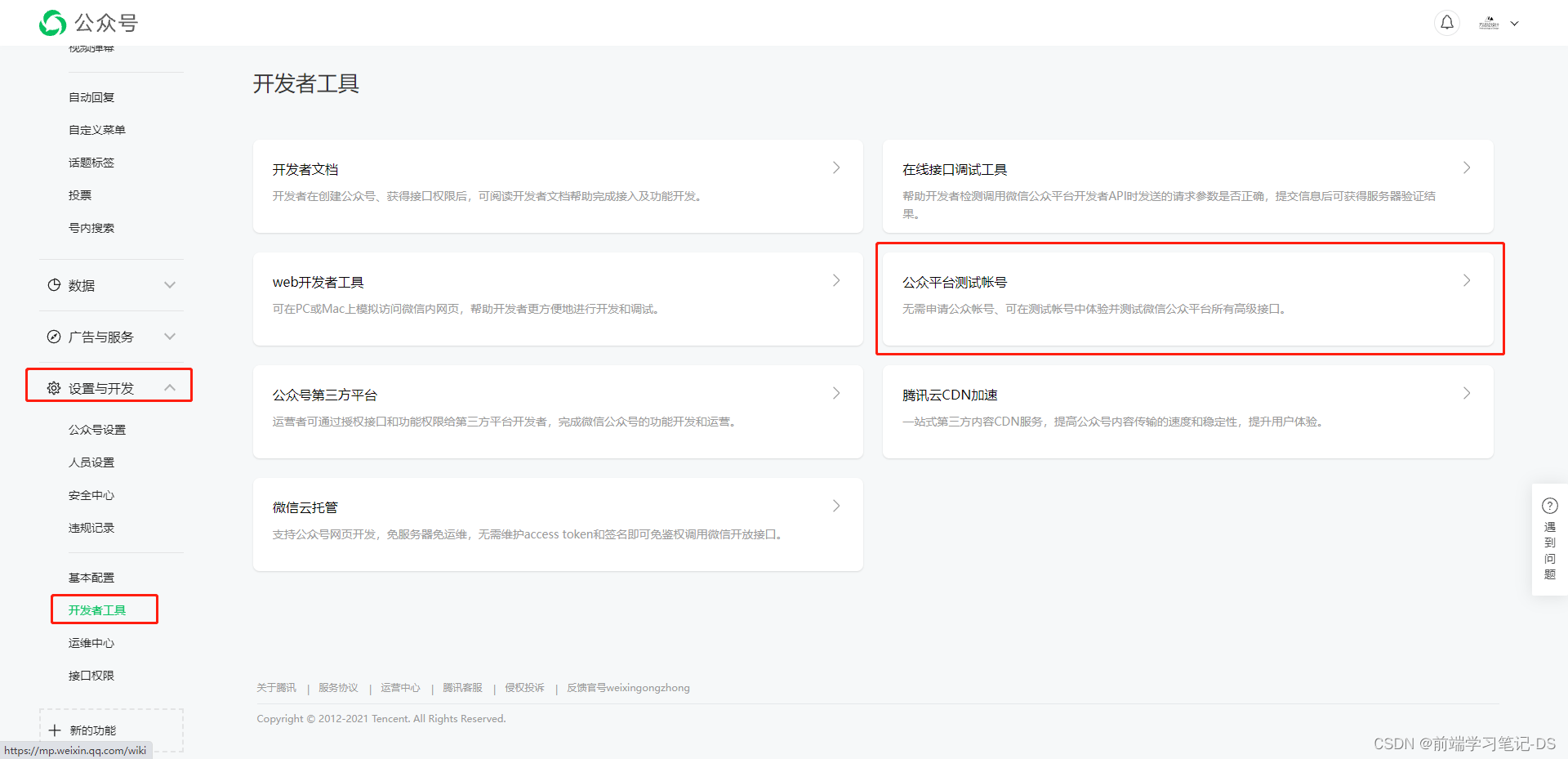Open 号内搜索 in sidebar
The image size is (1568, 759).
[91, 228]
